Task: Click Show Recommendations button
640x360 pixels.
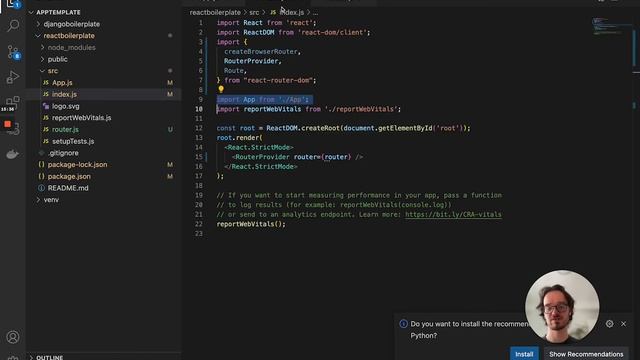Action: (586, 354)
